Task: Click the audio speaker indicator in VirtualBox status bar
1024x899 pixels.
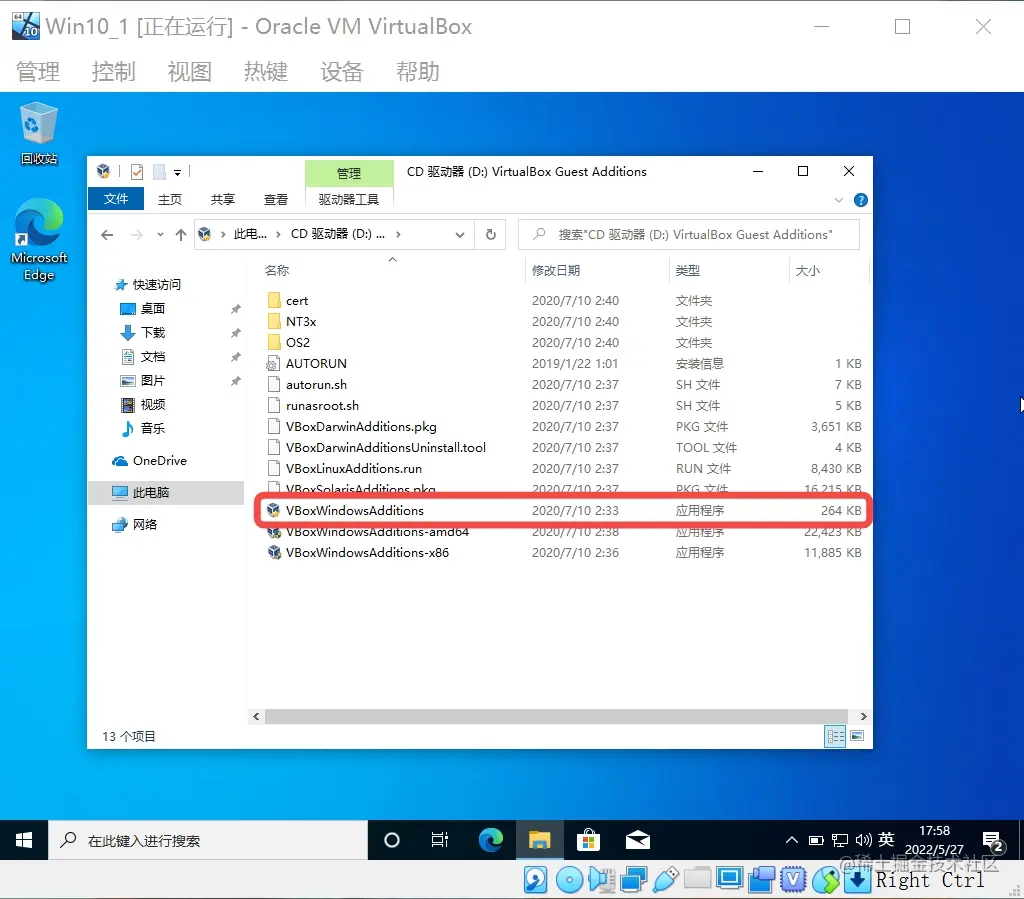Action: point(601,880)
